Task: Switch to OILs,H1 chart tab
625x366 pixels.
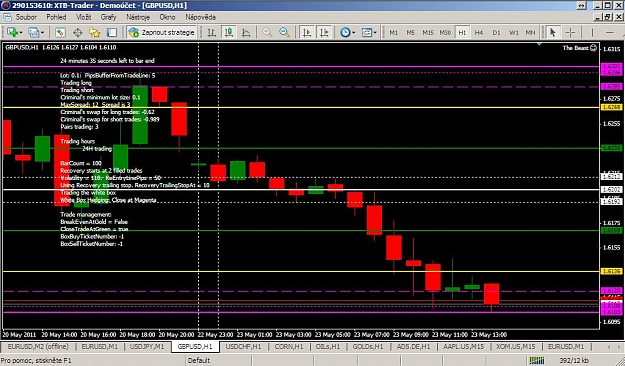Action: click(328, 346)
